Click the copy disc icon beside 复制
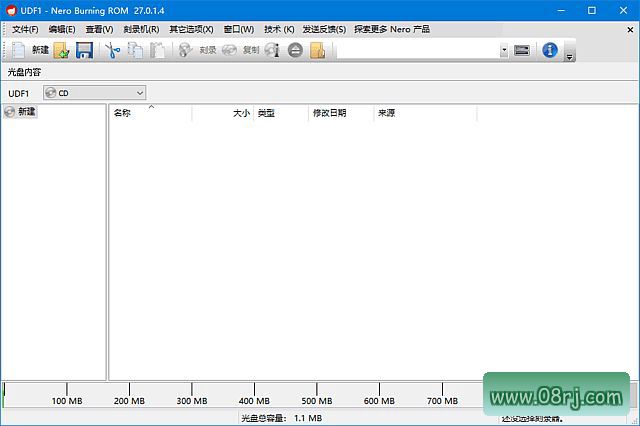The width and height of the screenshot is (640, 426). pyautogui.click(x=229, y=50)
